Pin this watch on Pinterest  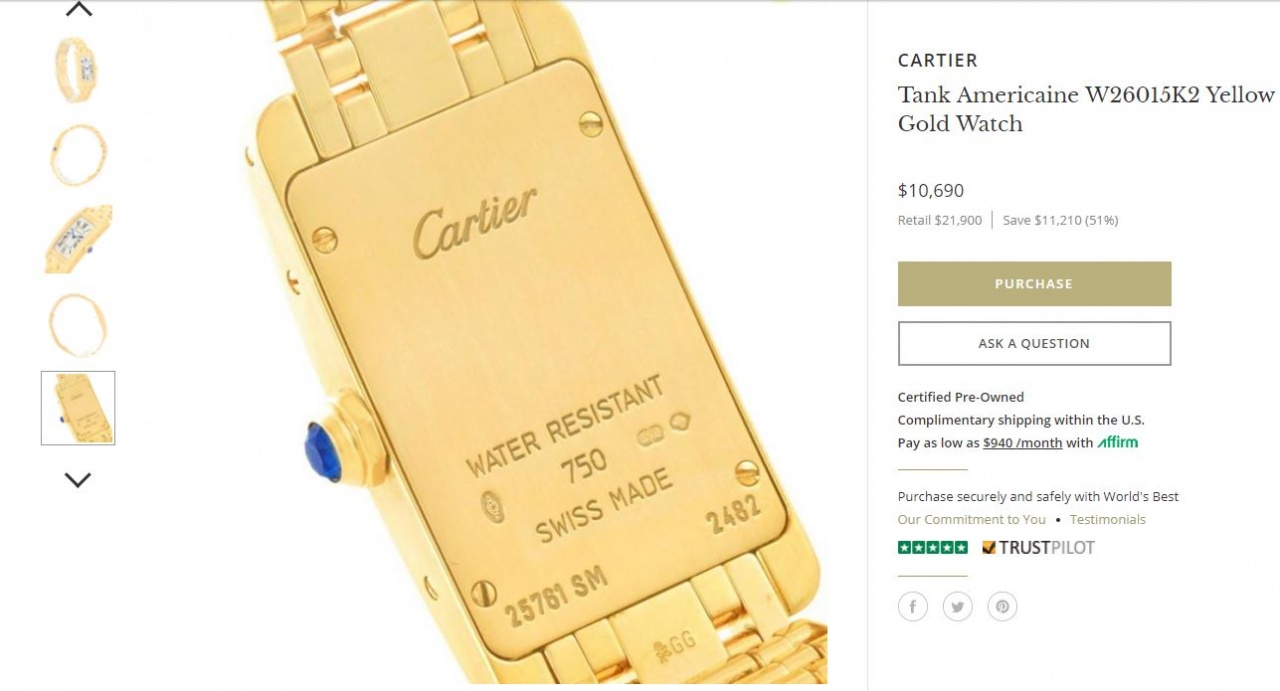click(x=1003, y=606)
